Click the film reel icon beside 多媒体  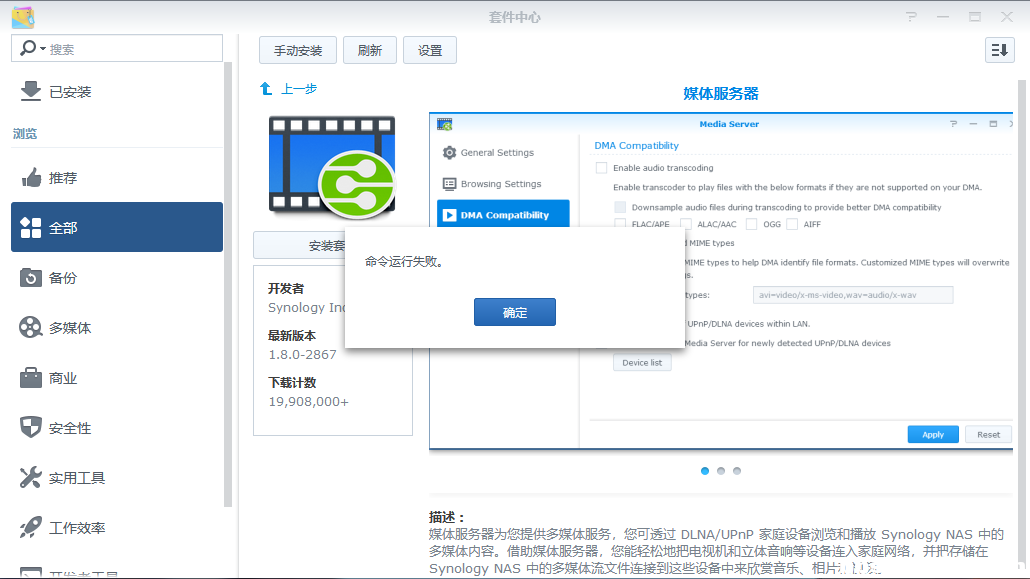click(x=30, y=327)
